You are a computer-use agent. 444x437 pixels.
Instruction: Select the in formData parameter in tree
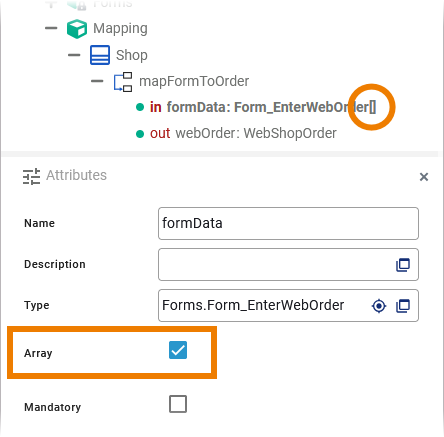[263, 107]
